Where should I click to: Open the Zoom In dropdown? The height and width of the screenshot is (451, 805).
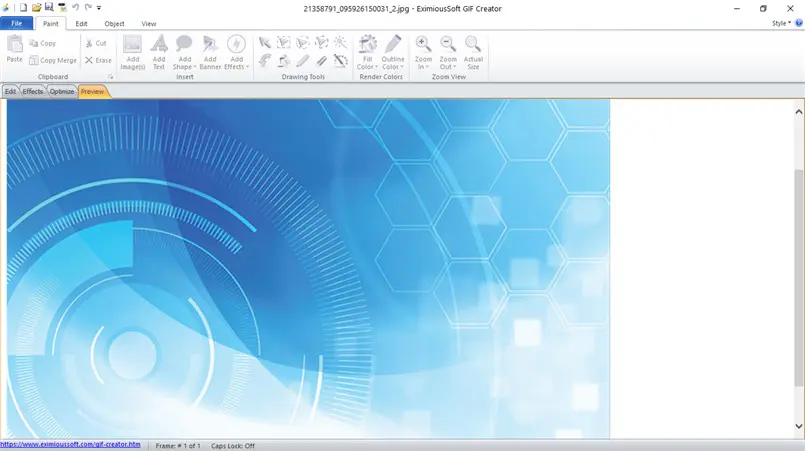point(423,52)
